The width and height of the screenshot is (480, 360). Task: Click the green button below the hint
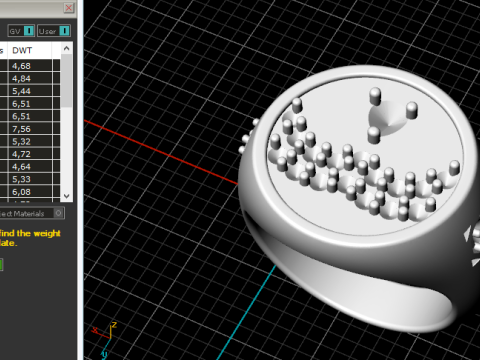click(x=1, y=265)
